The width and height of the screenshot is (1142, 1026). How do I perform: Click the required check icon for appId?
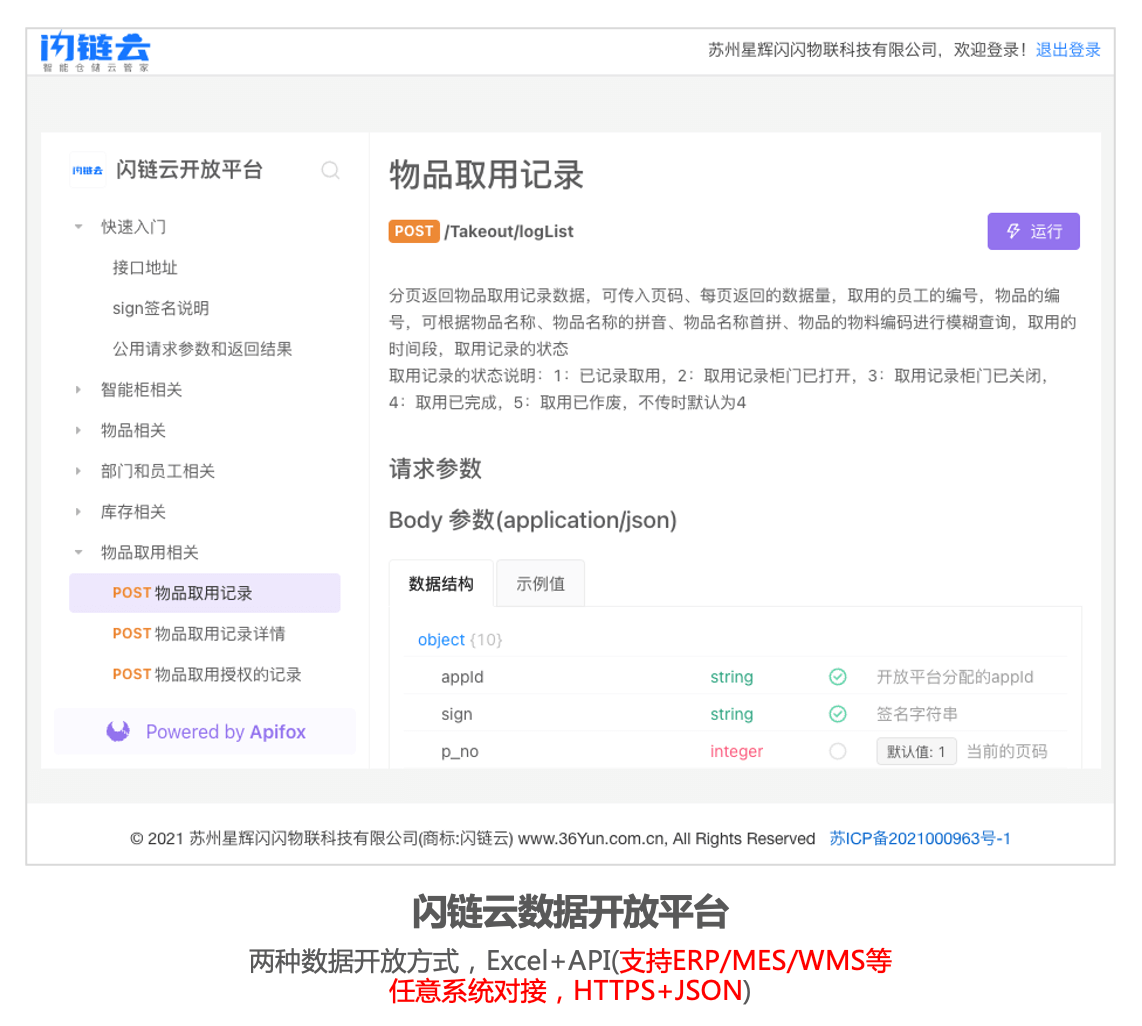pyautogui.click(x=838, y=677)
